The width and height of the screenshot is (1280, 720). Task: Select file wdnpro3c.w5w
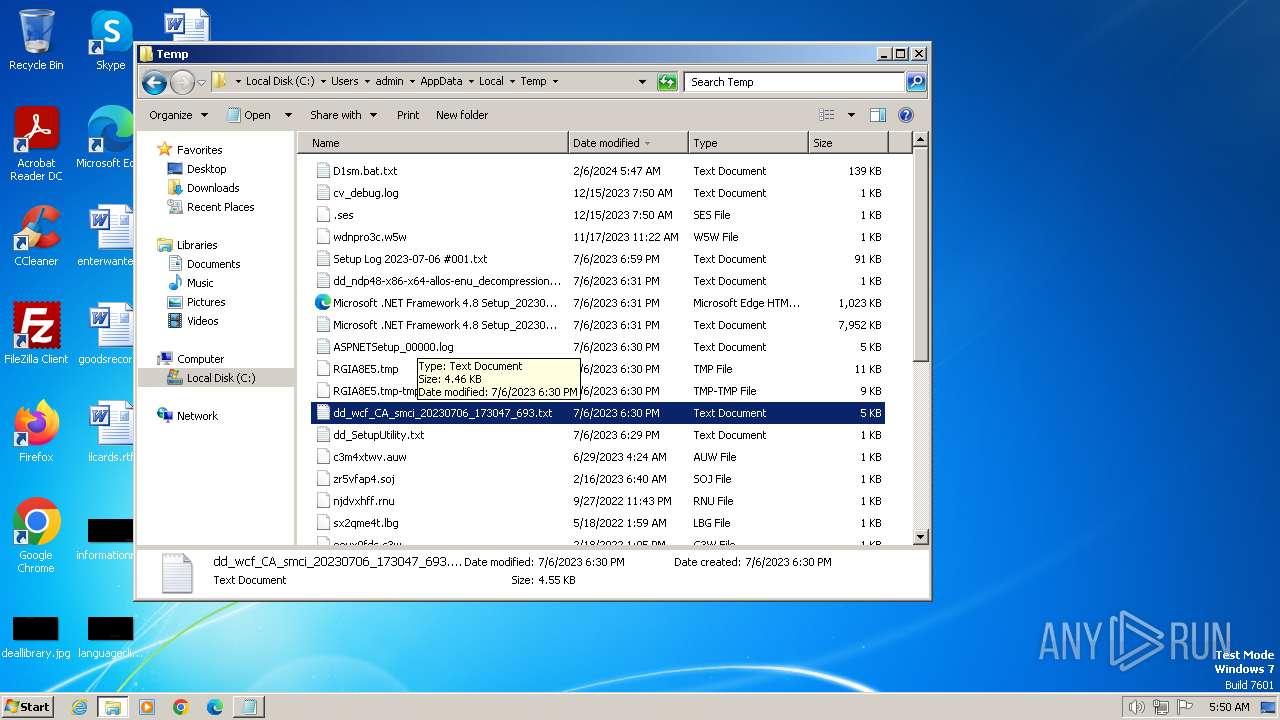pos(598,237)
